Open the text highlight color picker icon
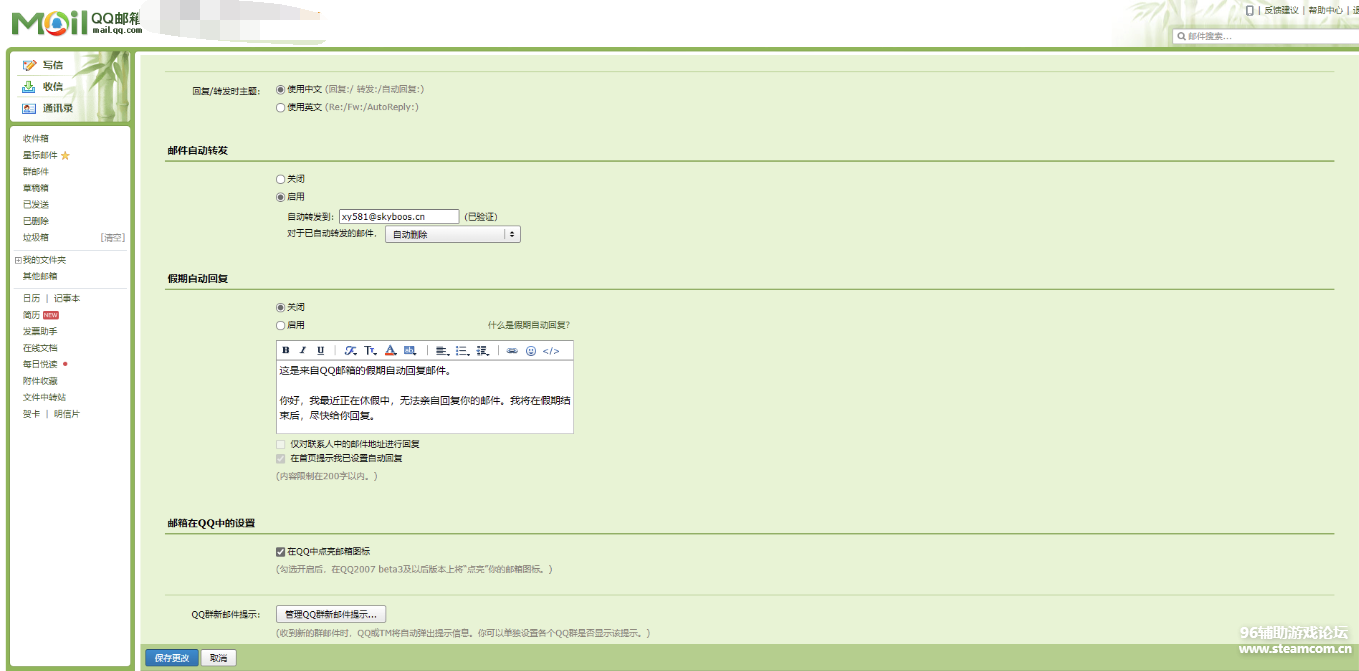The image size is (1359, 671). click(x=411, y=351)
